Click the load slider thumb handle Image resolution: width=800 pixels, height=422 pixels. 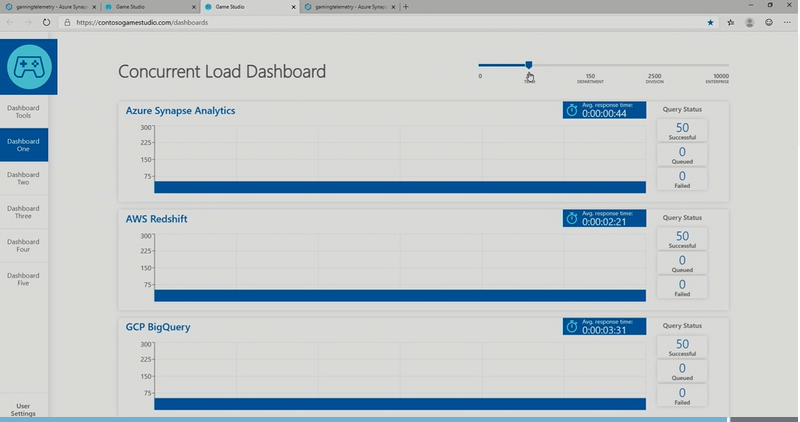529,65
